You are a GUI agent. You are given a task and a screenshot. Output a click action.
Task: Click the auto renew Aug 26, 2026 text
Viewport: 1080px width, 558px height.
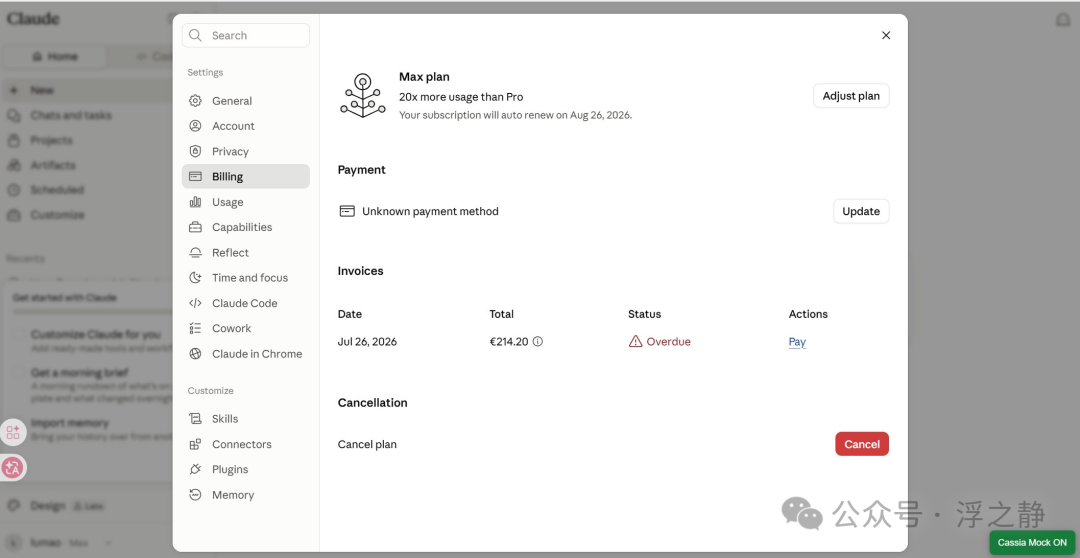coord(515,115)
